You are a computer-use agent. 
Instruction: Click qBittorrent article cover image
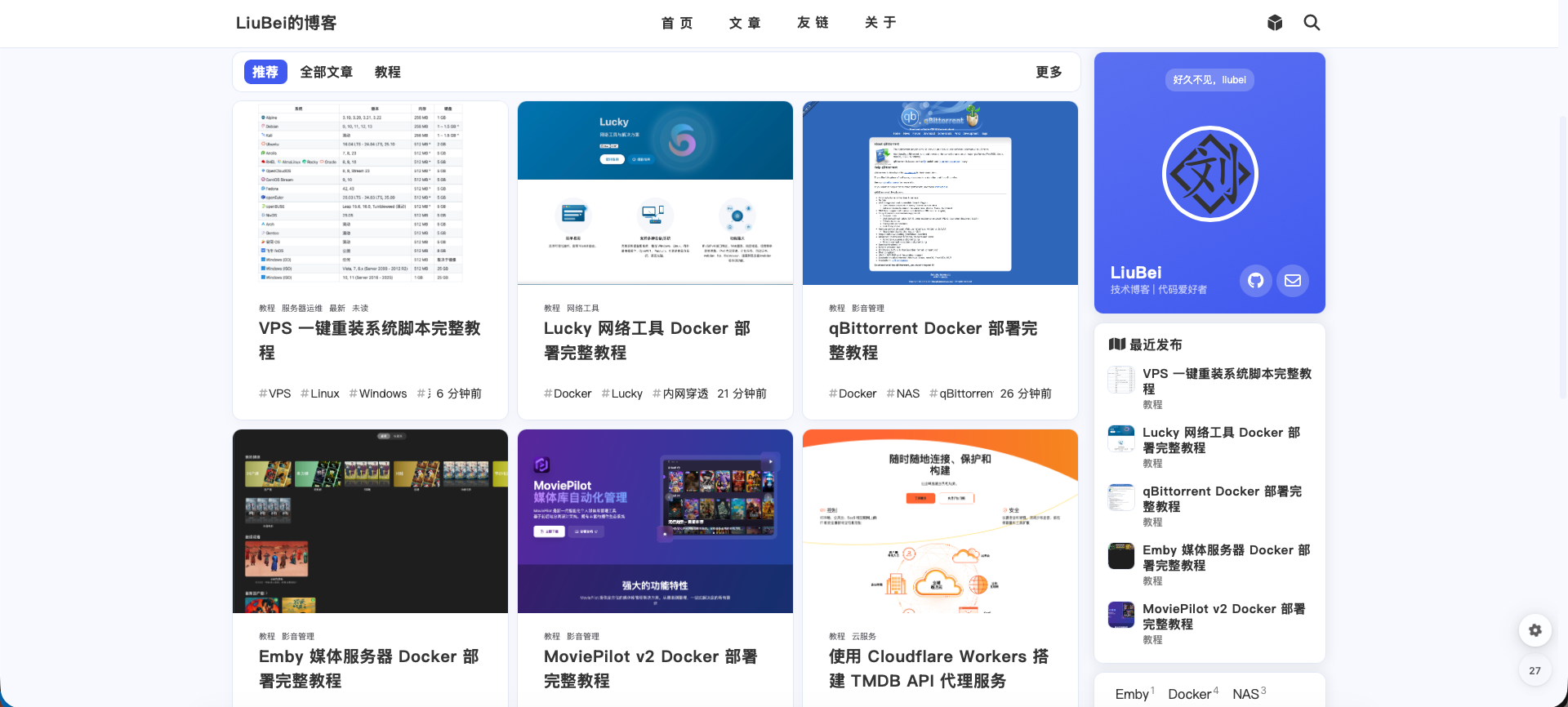coord(940,193)
